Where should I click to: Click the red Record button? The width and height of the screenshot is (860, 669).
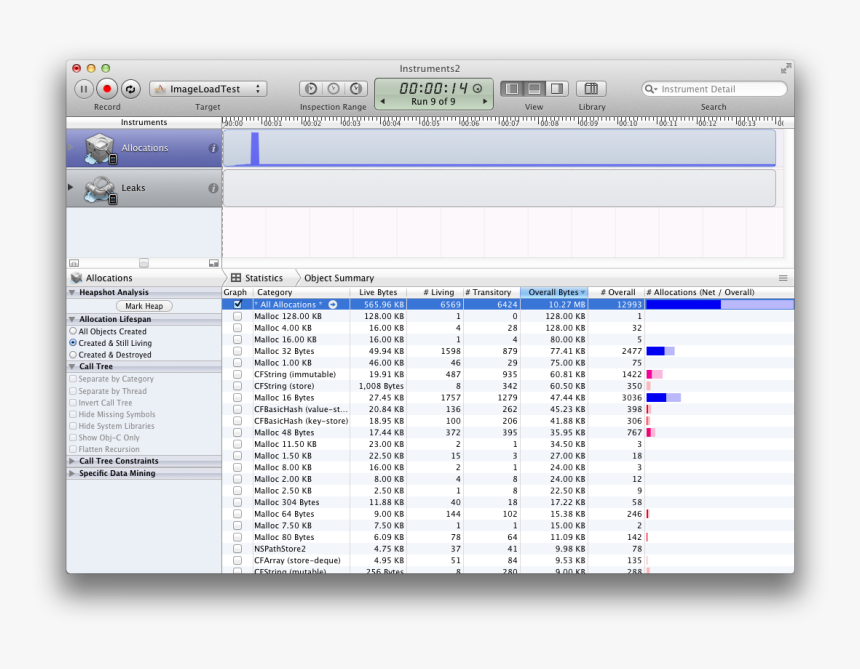click(108, 88)
